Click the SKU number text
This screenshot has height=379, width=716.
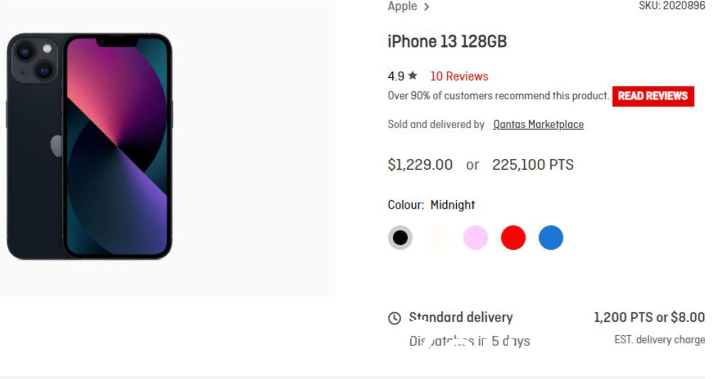pyautogui.click(x=672, y=5)
